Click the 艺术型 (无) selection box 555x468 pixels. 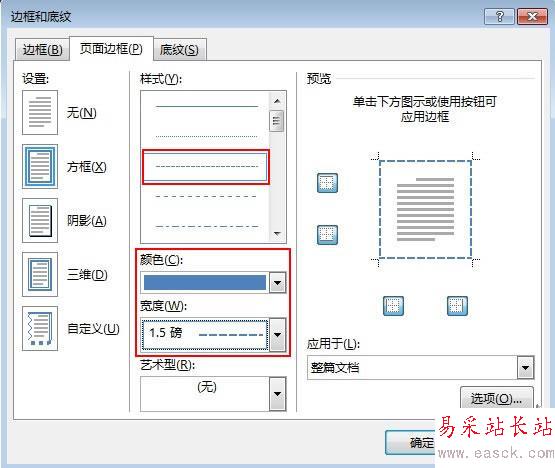pyautogui.click(x=205, y=394)
